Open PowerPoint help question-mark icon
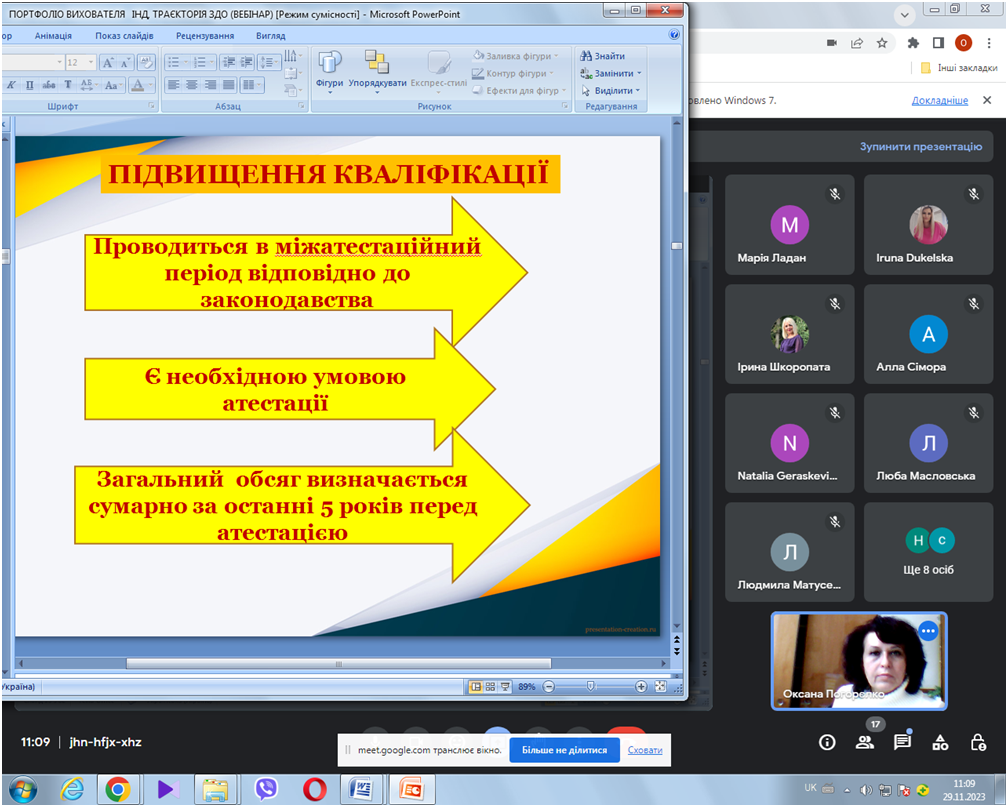Viewport: 1008px width, 807px height. [674, 35]
